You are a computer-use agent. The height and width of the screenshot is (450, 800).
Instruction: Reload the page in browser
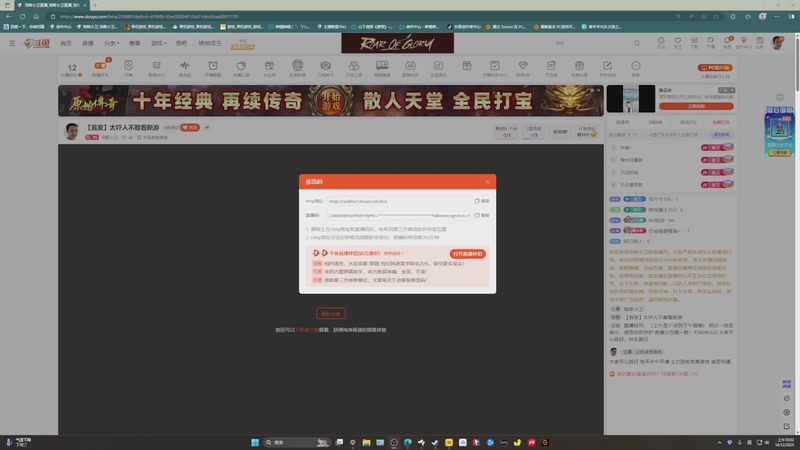point(22,16)
